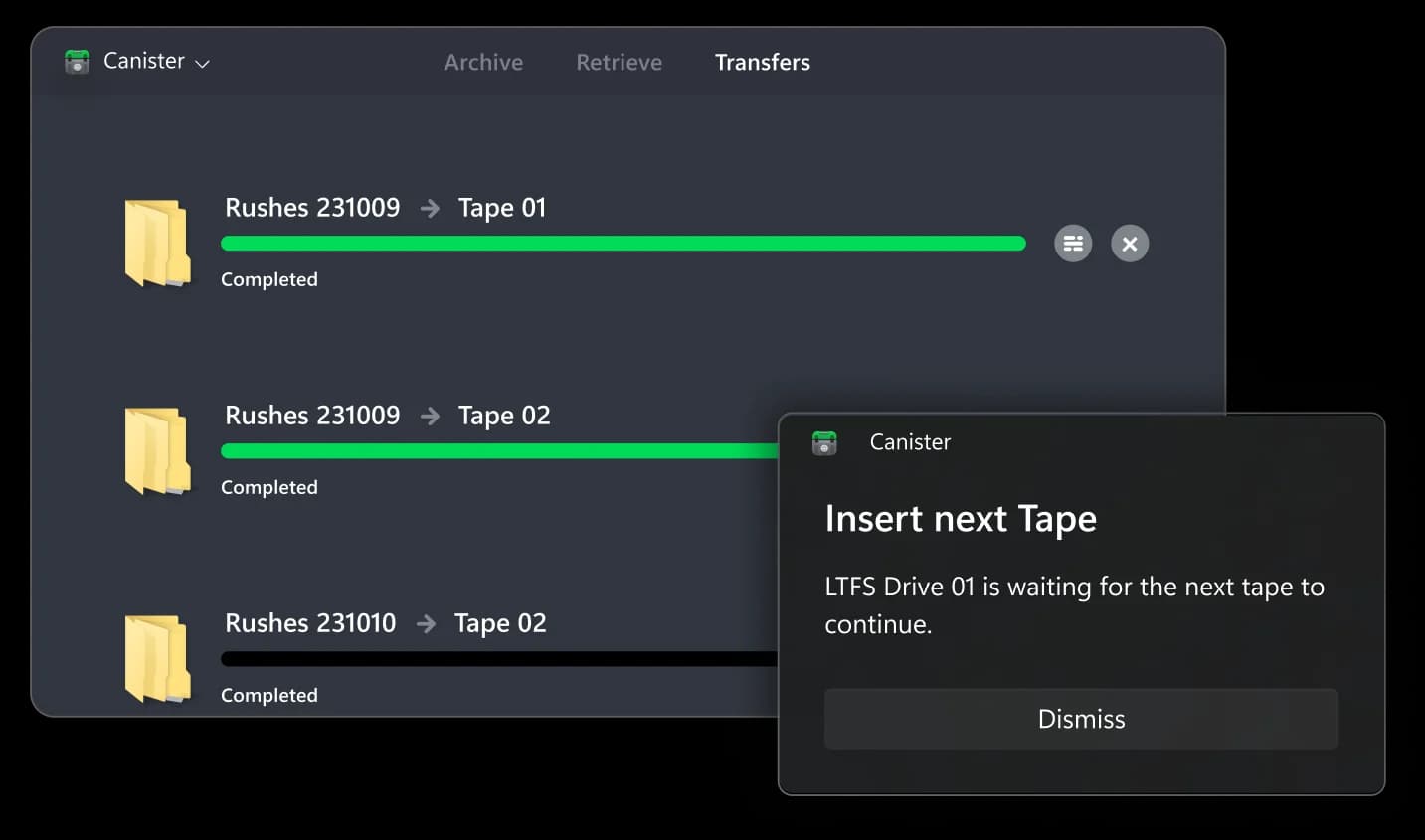
Task: Show details for Rushes 231009 to Tape 01 transfer
Action: click(1073, 244)
